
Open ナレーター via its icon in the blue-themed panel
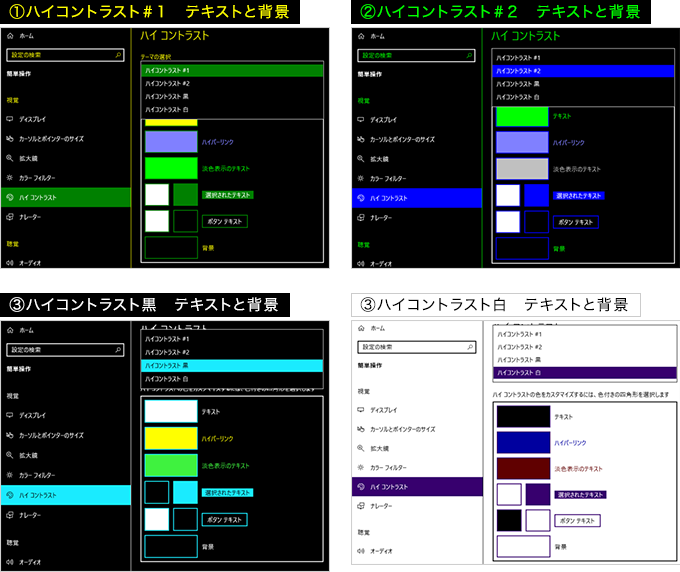361,217
